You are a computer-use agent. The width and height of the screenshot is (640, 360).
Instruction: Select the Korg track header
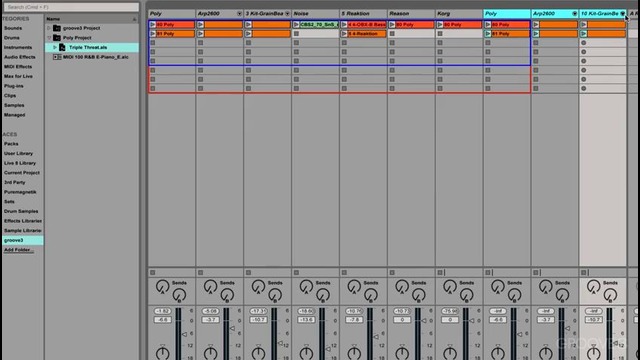pos(459,14)
